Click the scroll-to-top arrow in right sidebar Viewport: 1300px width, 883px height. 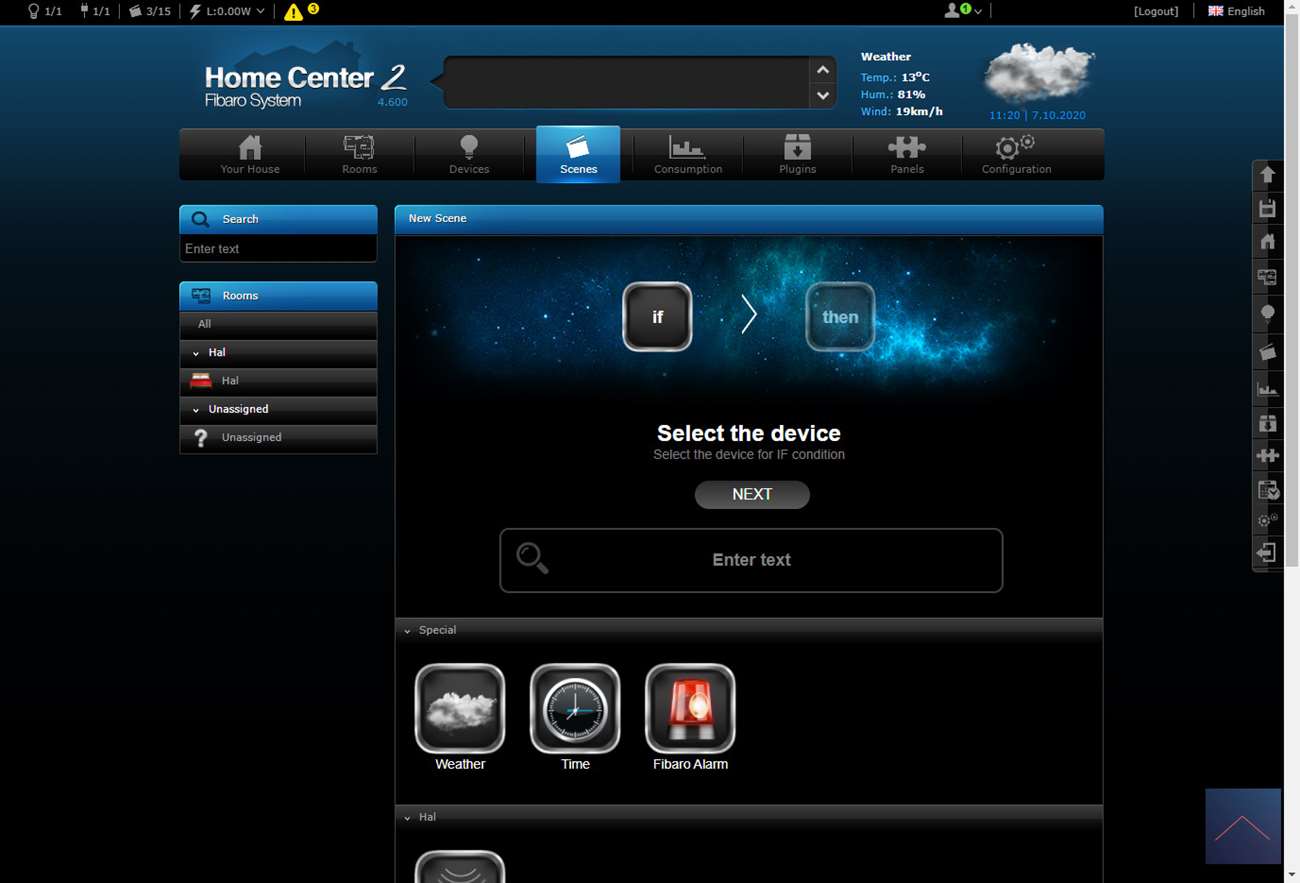[x=1267, y=174]
